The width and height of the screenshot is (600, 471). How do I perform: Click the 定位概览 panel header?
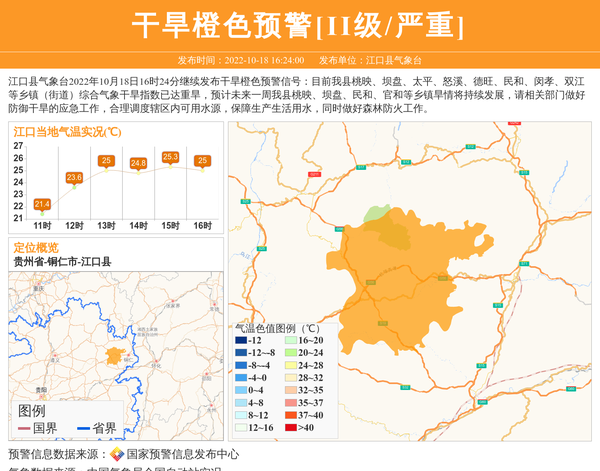point(36,248)
